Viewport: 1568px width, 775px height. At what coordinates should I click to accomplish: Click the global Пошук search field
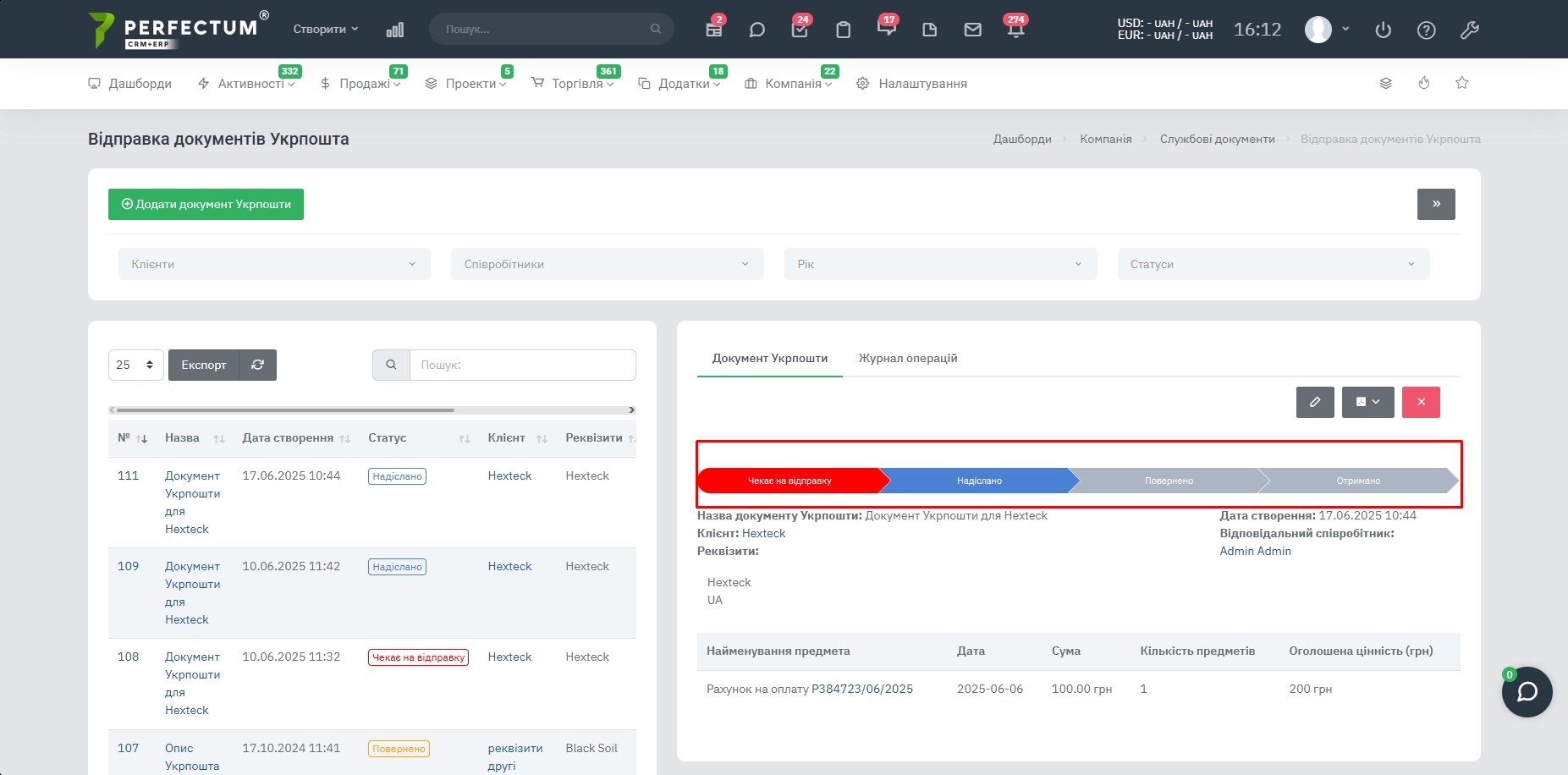click(552, 29)
